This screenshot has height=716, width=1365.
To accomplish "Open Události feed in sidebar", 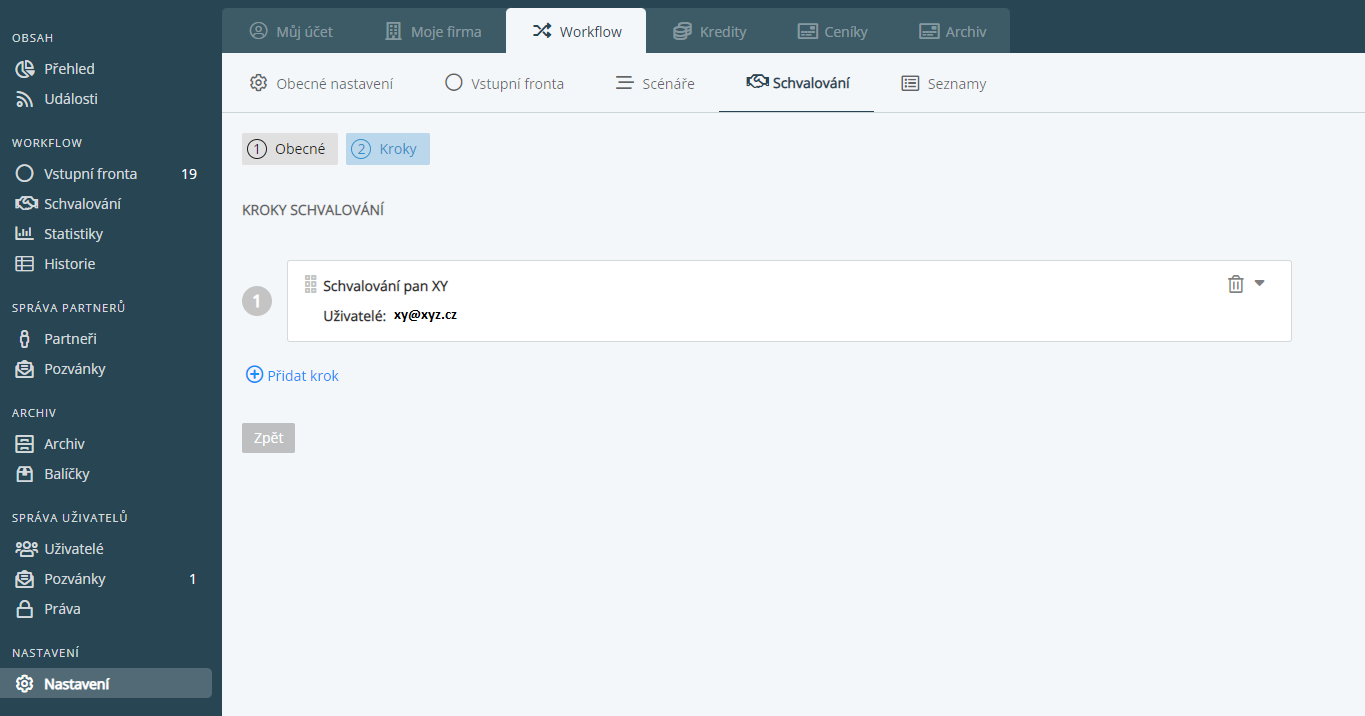I will [70, 99].
